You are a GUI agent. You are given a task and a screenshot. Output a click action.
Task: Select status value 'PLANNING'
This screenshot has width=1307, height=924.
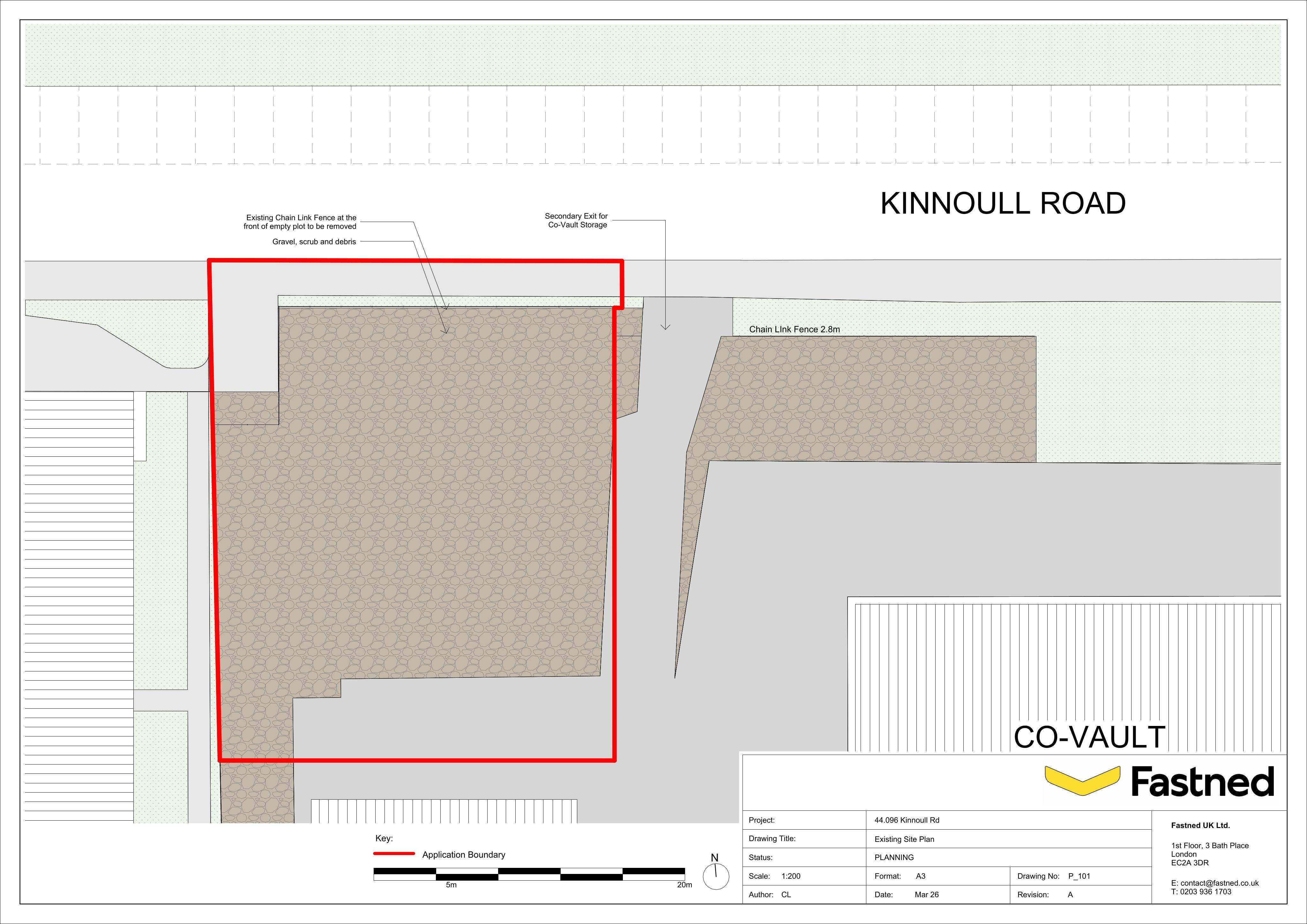click(x=894, y=857)
